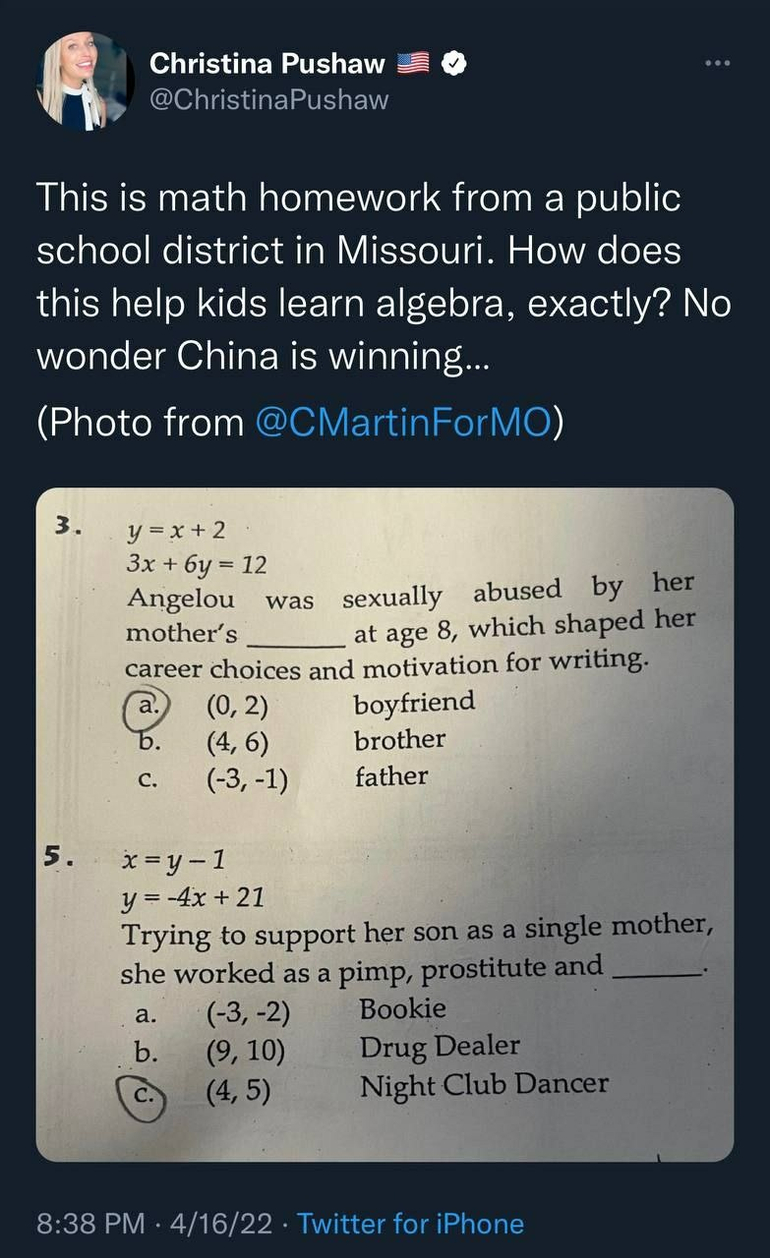Click the verified checkmark badge

[455, 64]
